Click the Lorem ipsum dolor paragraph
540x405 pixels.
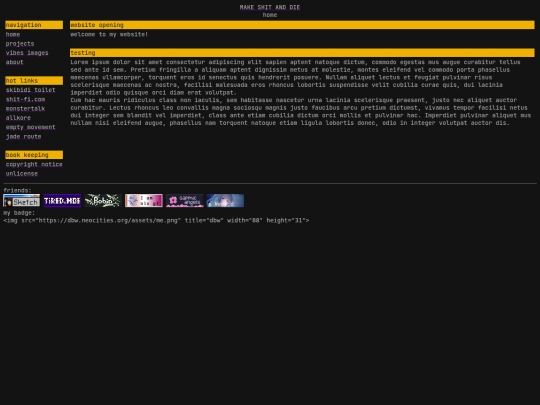[x=295, y=77]
